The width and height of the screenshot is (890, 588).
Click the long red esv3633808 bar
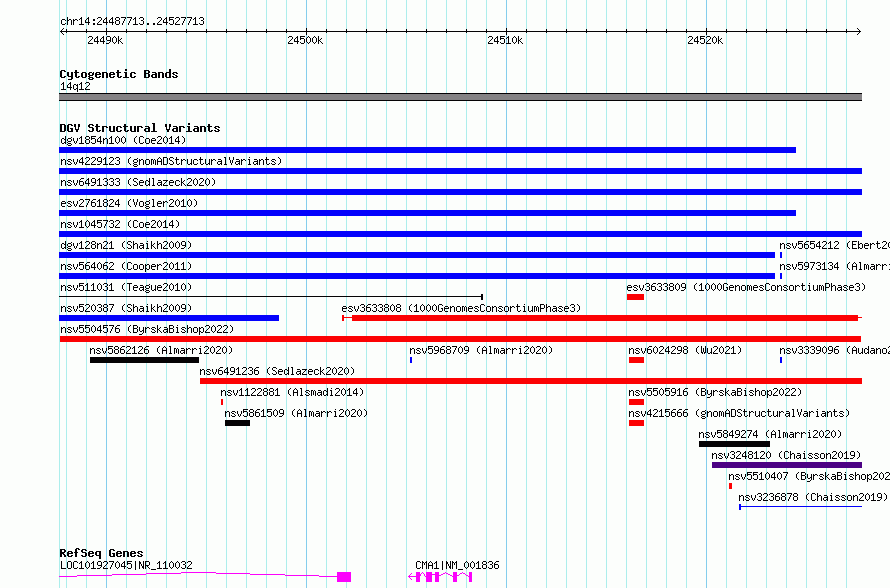coord(602,318)
